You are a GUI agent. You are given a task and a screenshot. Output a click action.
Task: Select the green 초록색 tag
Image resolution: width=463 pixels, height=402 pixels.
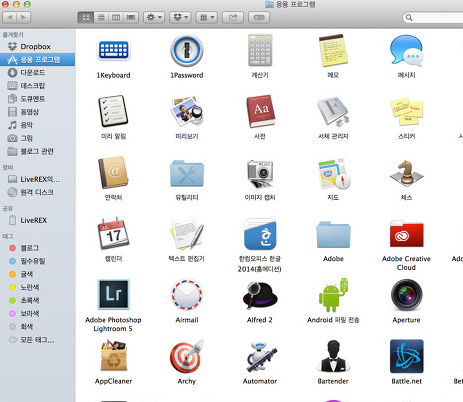click(37, 300)
